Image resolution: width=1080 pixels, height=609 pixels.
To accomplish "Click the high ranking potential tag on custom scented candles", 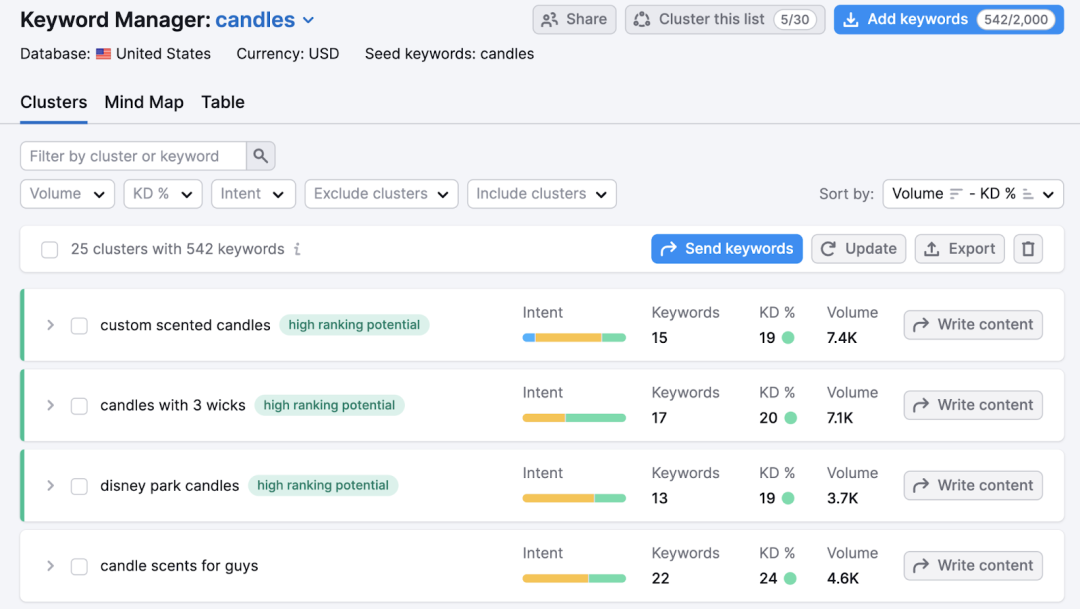I will pos(354,324).
